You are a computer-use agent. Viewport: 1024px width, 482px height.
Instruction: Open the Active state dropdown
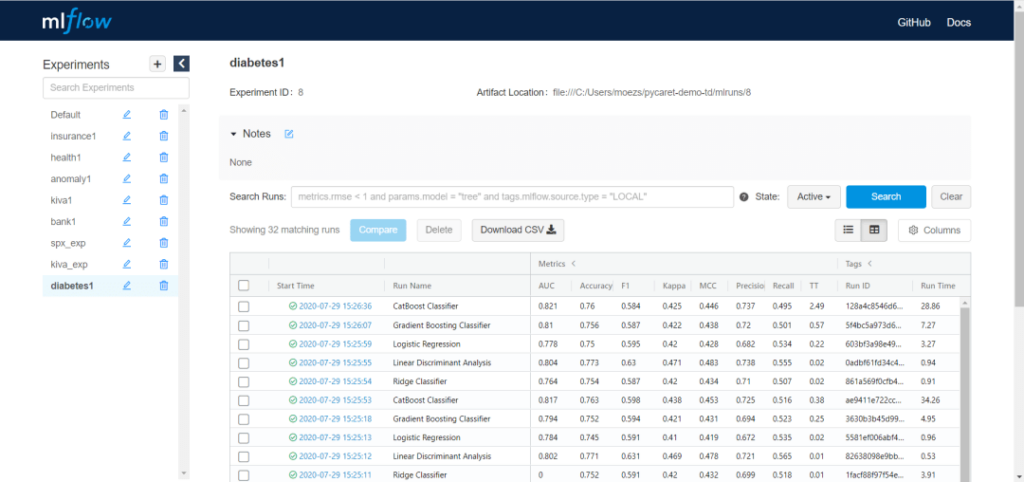[813, 197]
